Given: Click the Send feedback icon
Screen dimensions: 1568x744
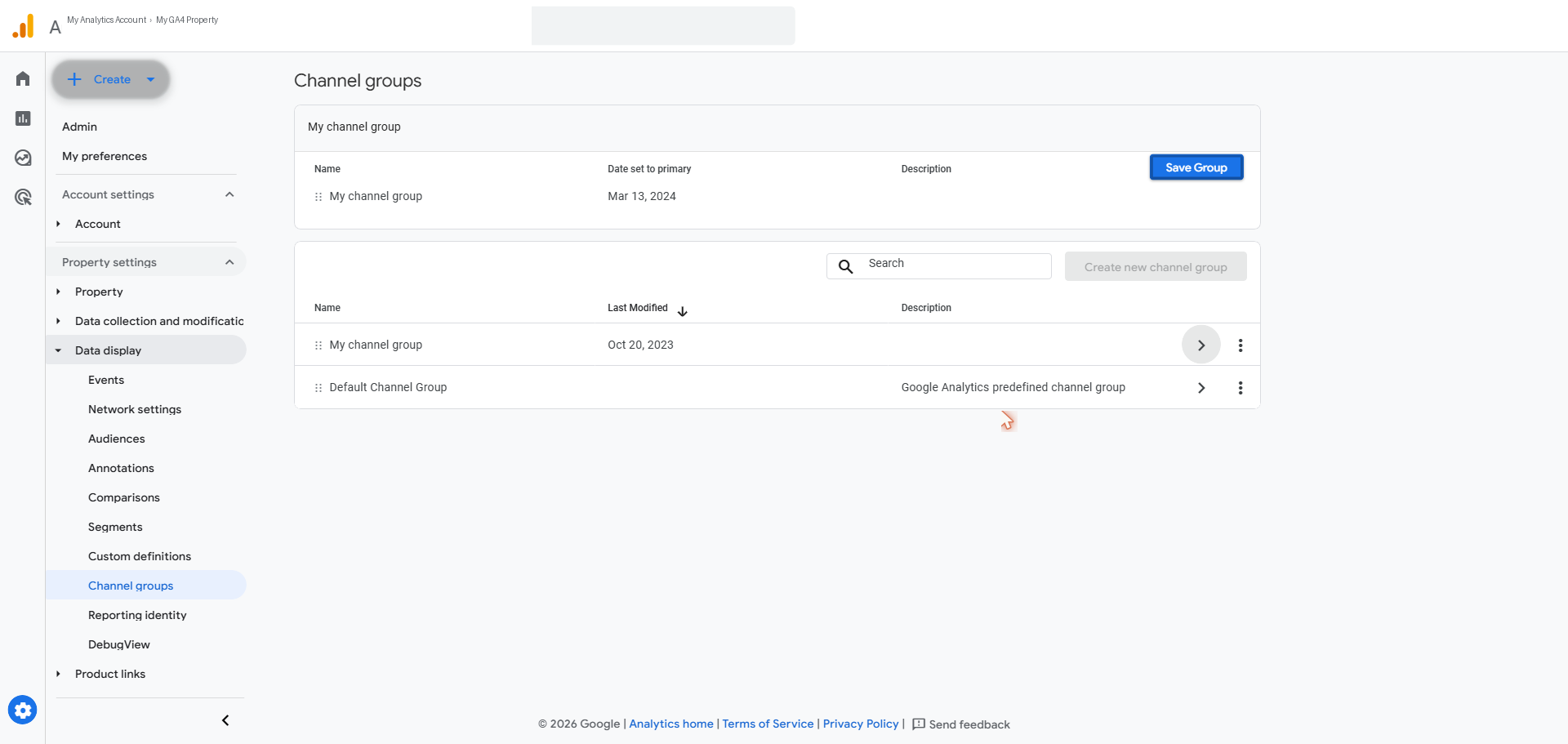Looking at the screenshot, I should (x=919, y=724).
